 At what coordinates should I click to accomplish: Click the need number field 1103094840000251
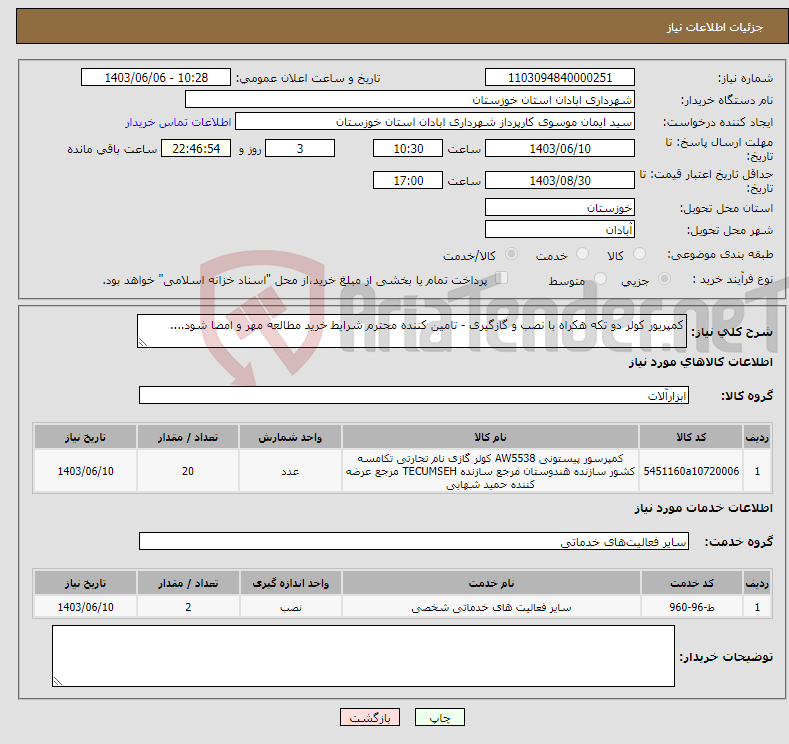click(x=560, y=77)
